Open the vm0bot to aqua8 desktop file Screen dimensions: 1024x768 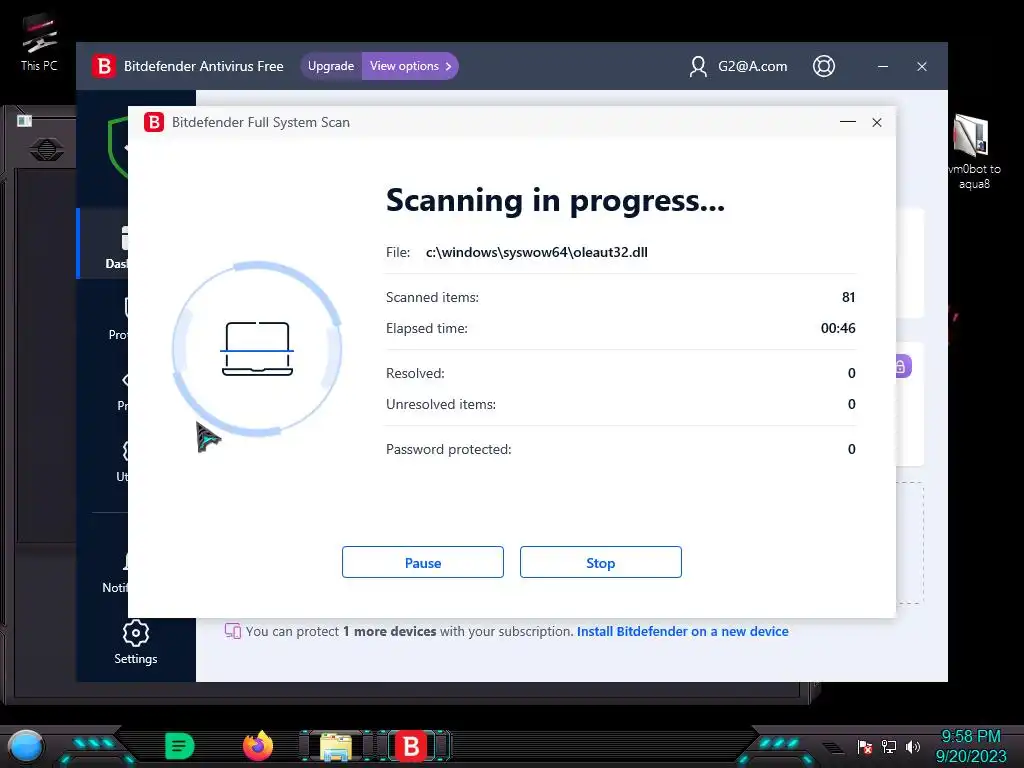974,152
